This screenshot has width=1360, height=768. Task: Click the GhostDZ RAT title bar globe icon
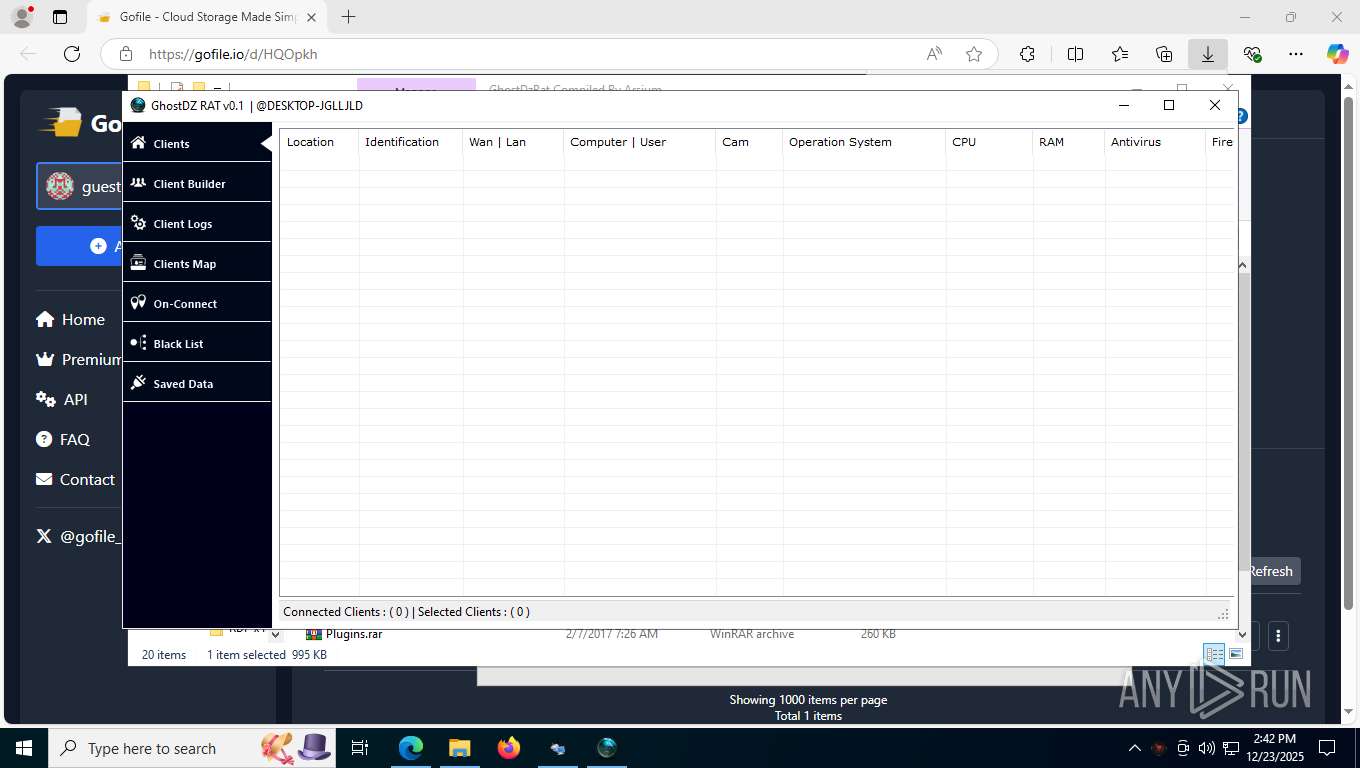click(138, 105)
